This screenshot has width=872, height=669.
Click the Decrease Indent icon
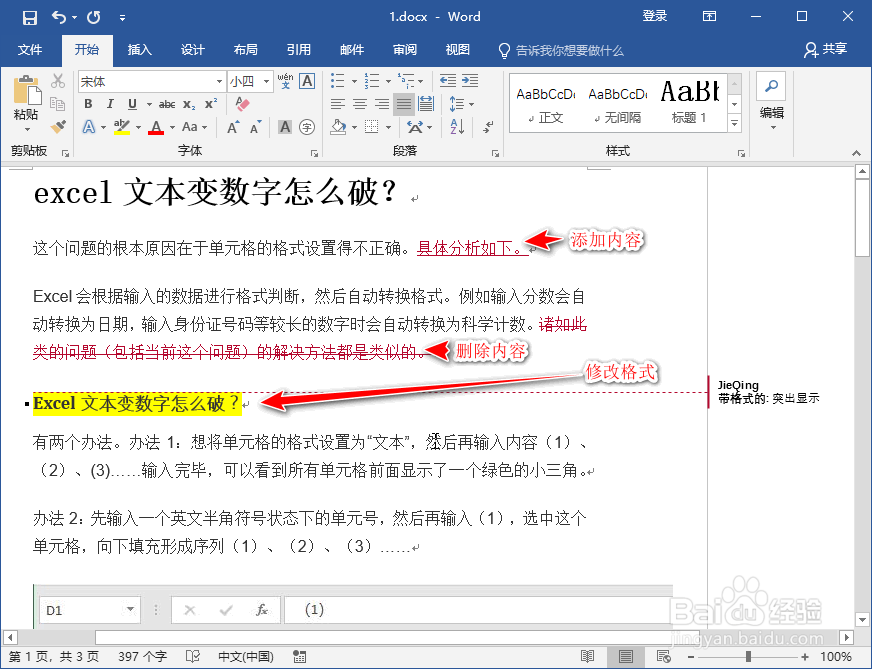[448, 81]
